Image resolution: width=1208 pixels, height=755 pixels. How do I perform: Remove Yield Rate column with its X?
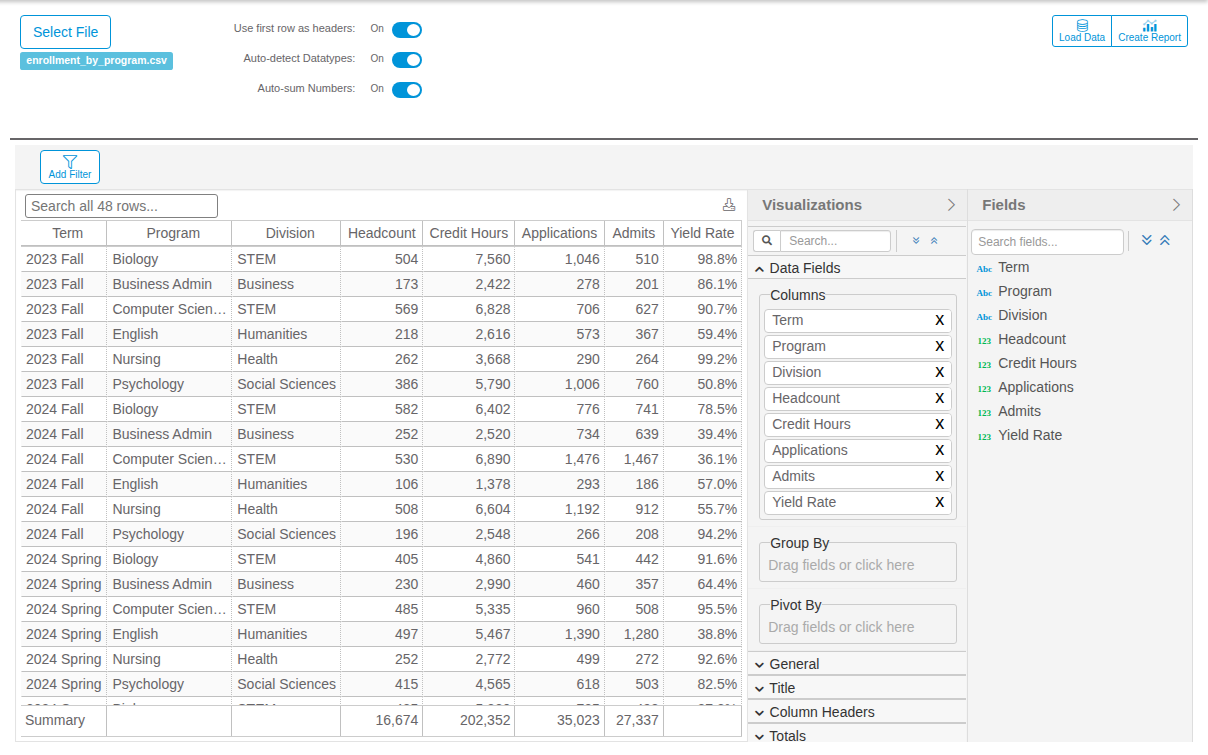click(940, 503)
